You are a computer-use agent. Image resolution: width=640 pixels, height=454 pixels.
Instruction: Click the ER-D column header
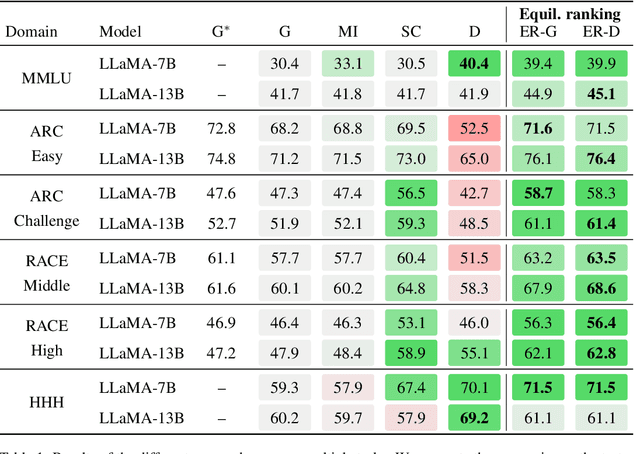(x=604, y=31)
